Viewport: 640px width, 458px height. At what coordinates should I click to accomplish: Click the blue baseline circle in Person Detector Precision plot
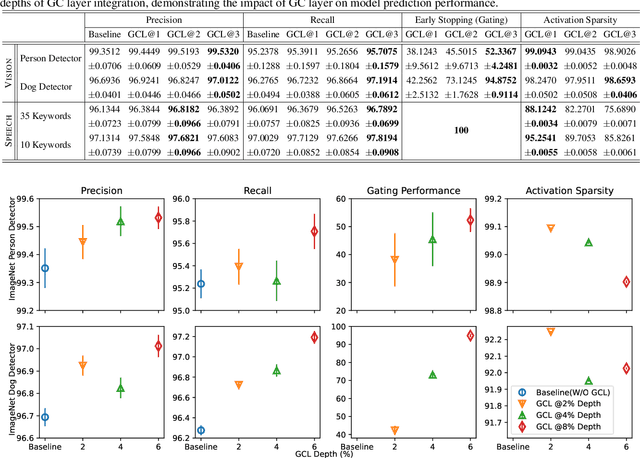coord(44,268)
